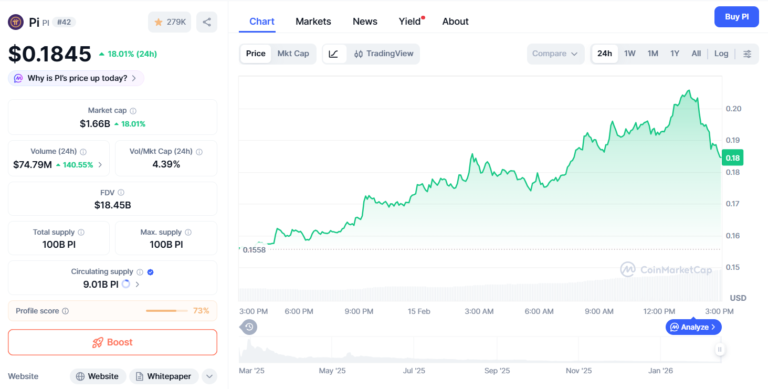
Task: Open the Total supply info icon
Action: 81,232
